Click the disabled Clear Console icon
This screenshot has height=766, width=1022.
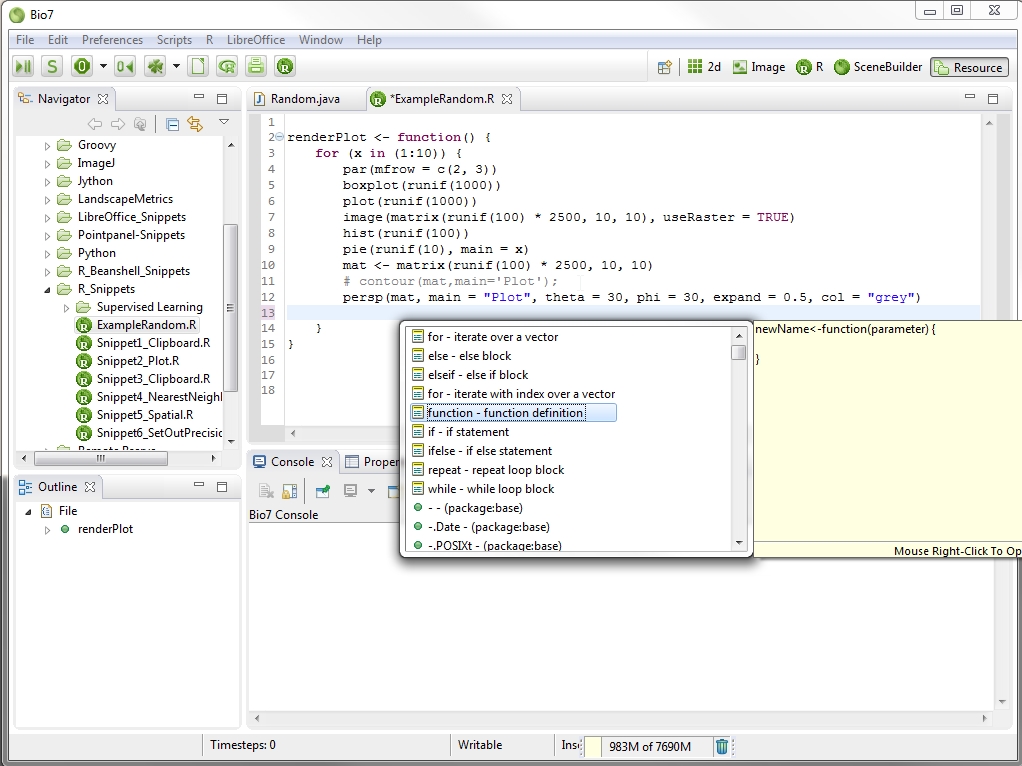[x=266, y=491]
